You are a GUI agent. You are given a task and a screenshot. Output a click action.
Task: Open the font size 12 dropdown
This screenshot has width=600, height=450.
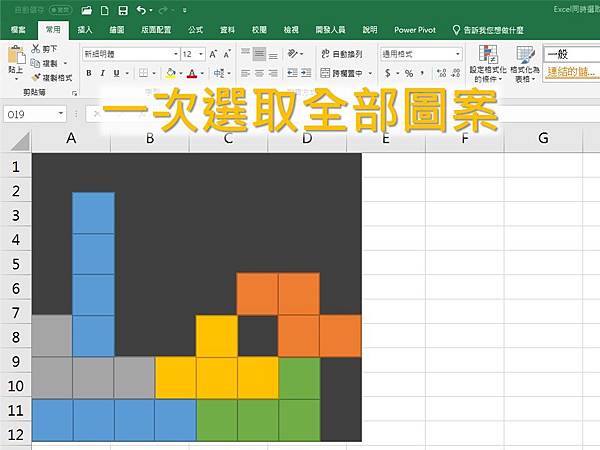click(x=201, y=54)
